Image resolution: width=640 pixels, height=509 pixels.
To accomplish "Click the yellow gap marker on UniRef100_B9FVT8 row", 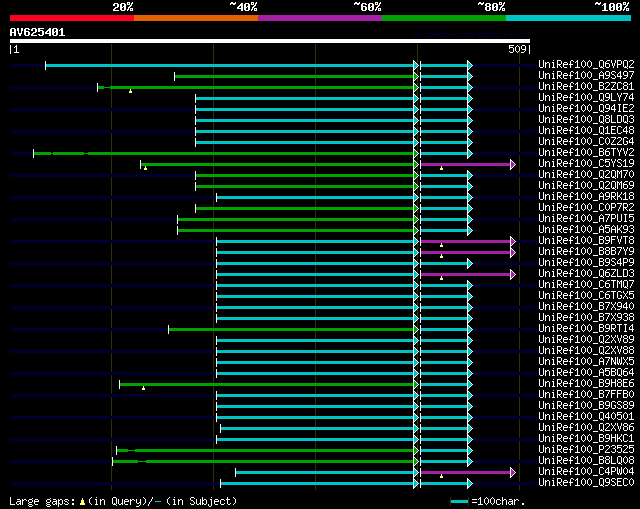I will [441, 245].
